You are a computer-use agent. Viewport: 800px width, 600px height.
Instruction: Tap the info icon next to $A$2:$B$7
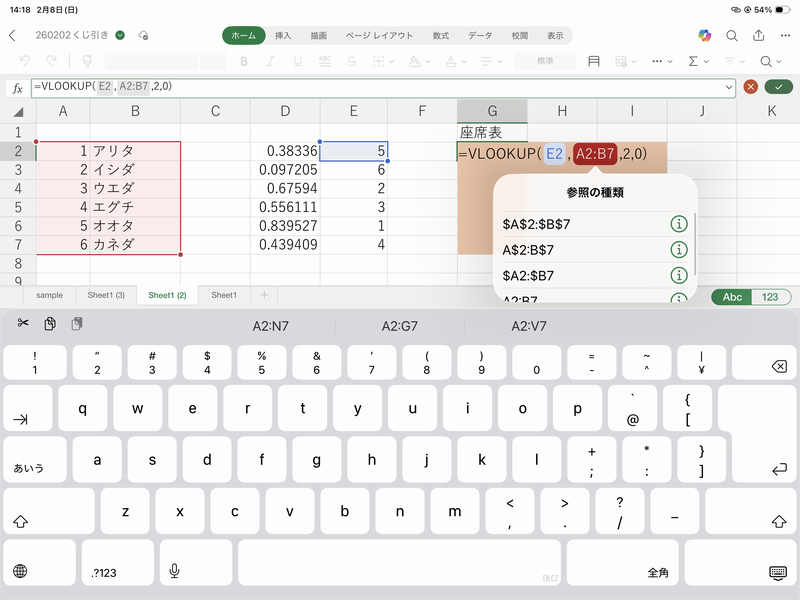(678, 224)
